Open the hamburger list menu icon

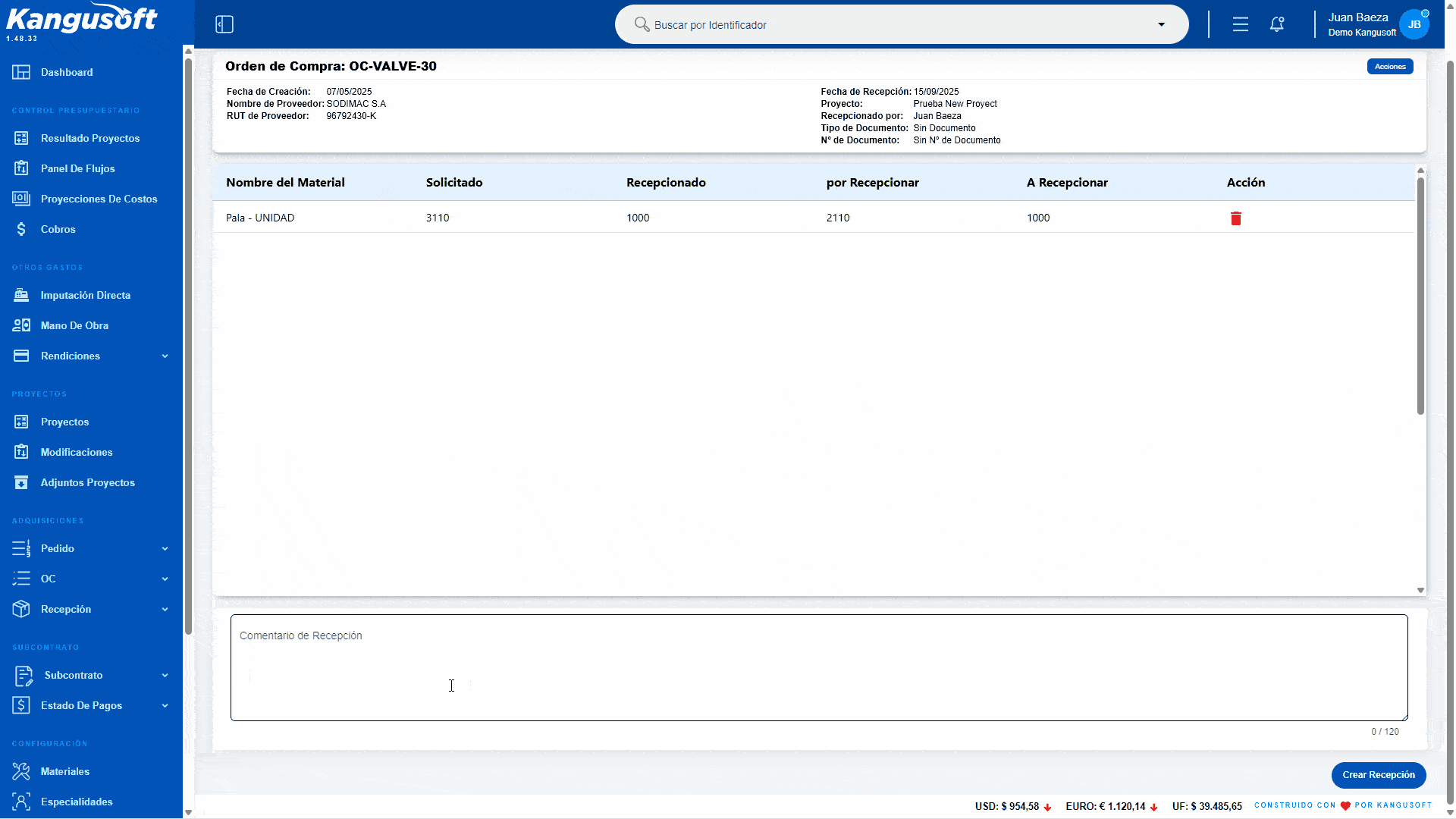click(1241, 24)
